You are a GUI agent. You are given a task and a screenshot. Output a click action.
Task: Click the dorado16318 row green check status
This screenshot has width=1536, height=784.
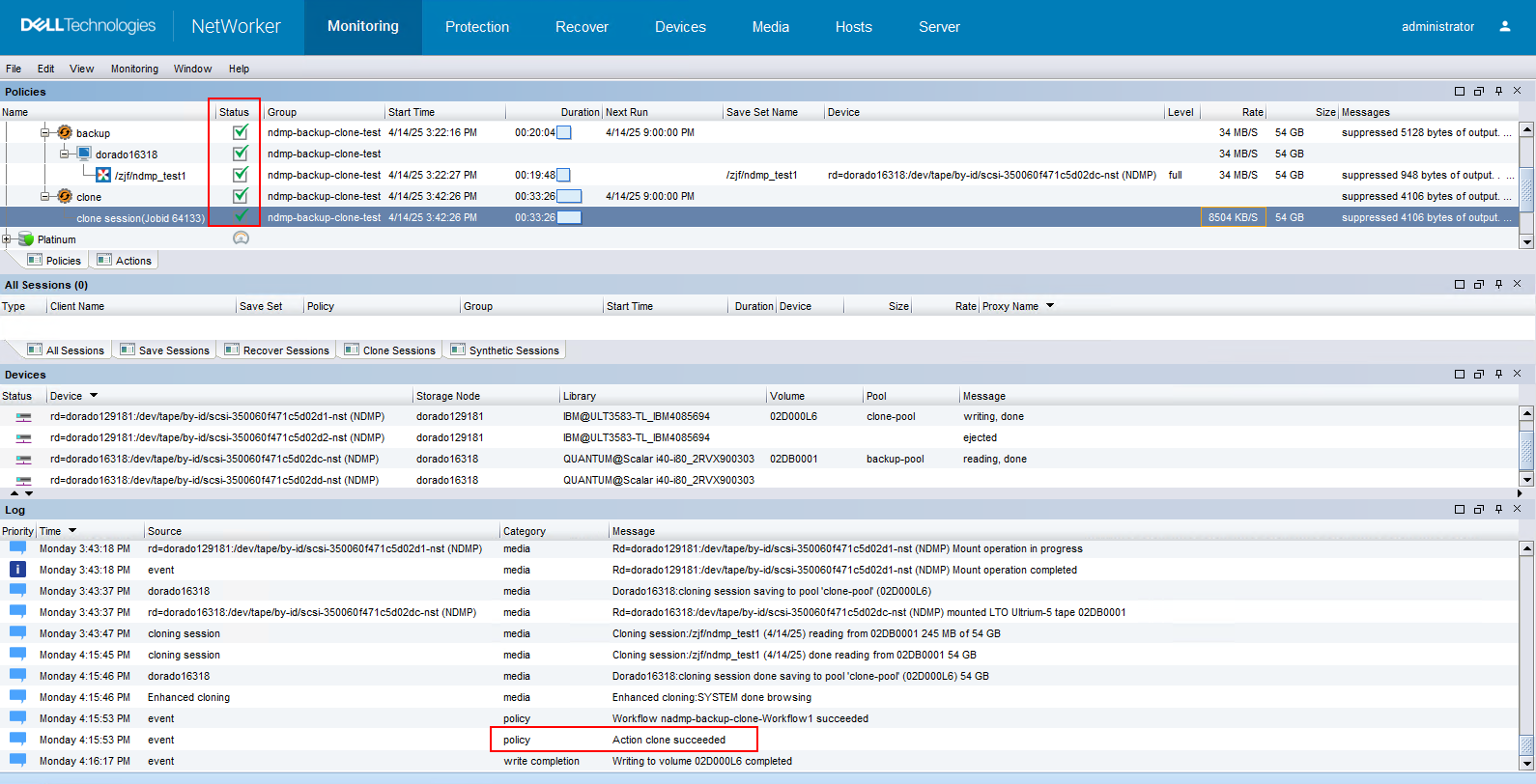click(241, 154)
